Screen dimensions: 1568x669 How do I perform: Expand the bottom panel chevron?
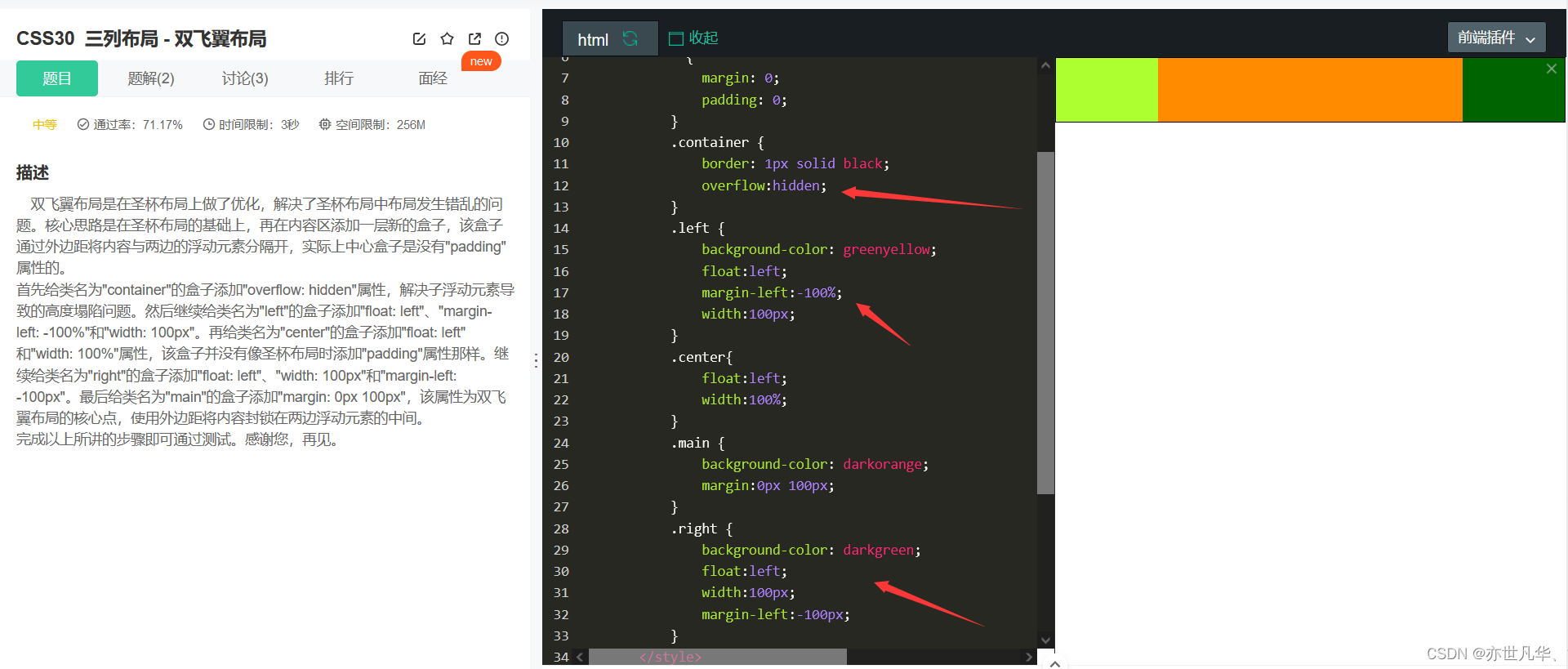click(x=1055, y=663)
